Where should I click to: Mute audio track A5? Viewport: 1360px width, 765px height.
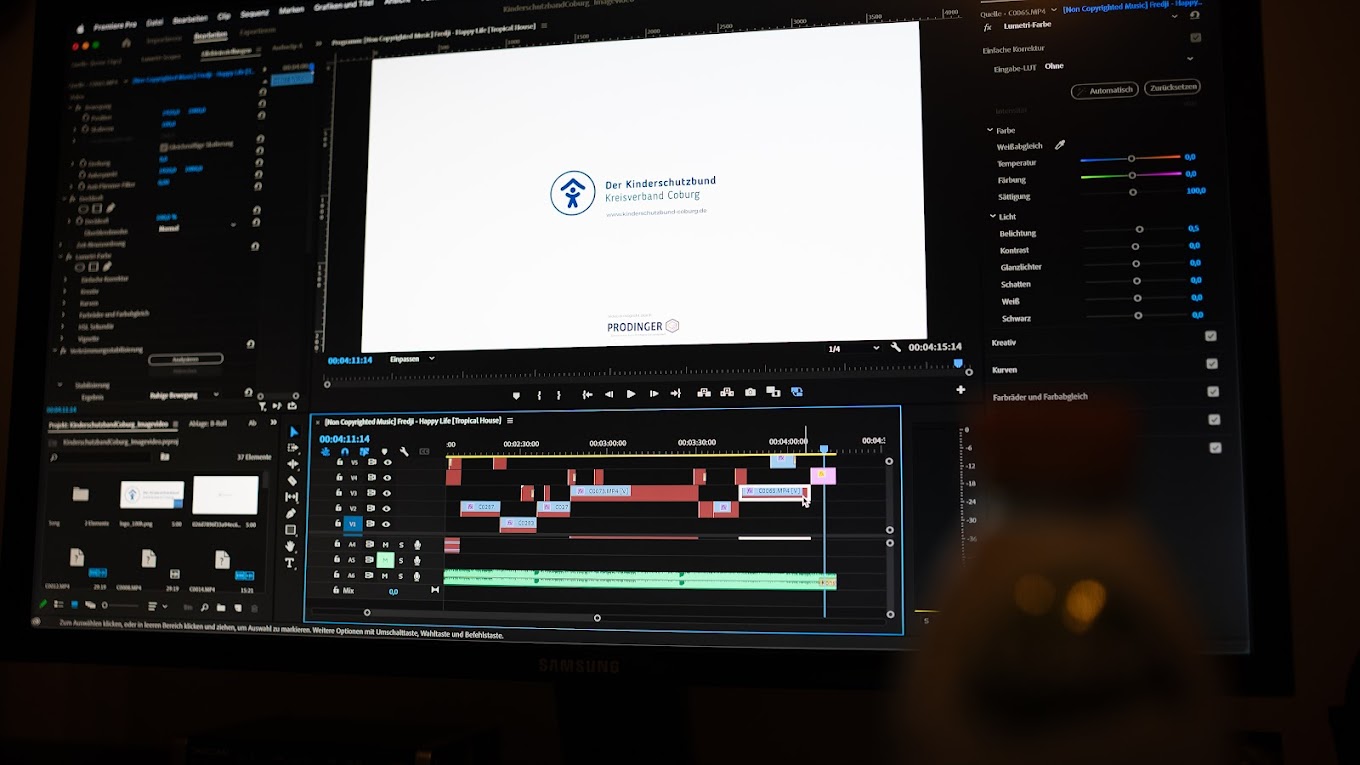384,560
